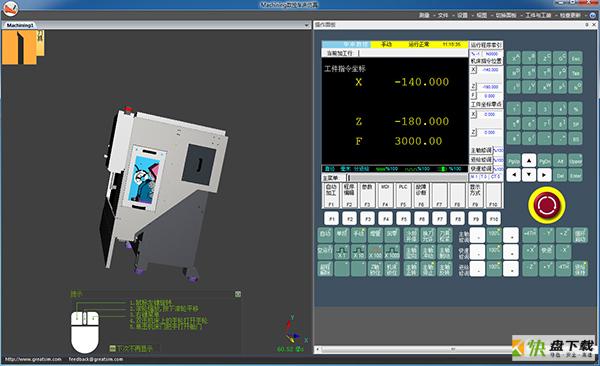Toggle 手动 manual mode key
This screenshot has height=366, width=600.
click(358, 235)
